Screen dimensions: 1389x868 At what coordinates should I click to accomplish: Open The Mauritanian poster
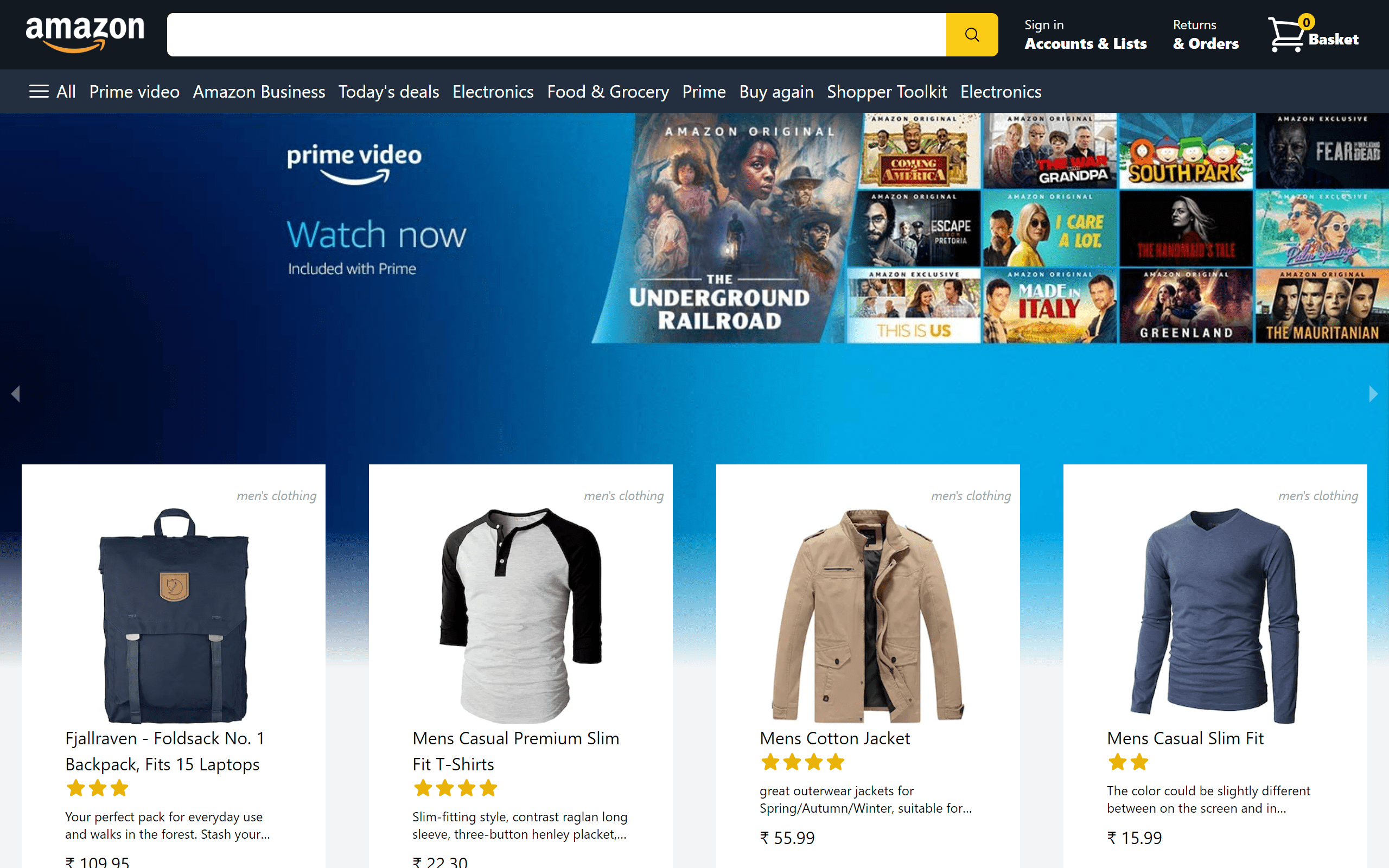(1322, 306)
